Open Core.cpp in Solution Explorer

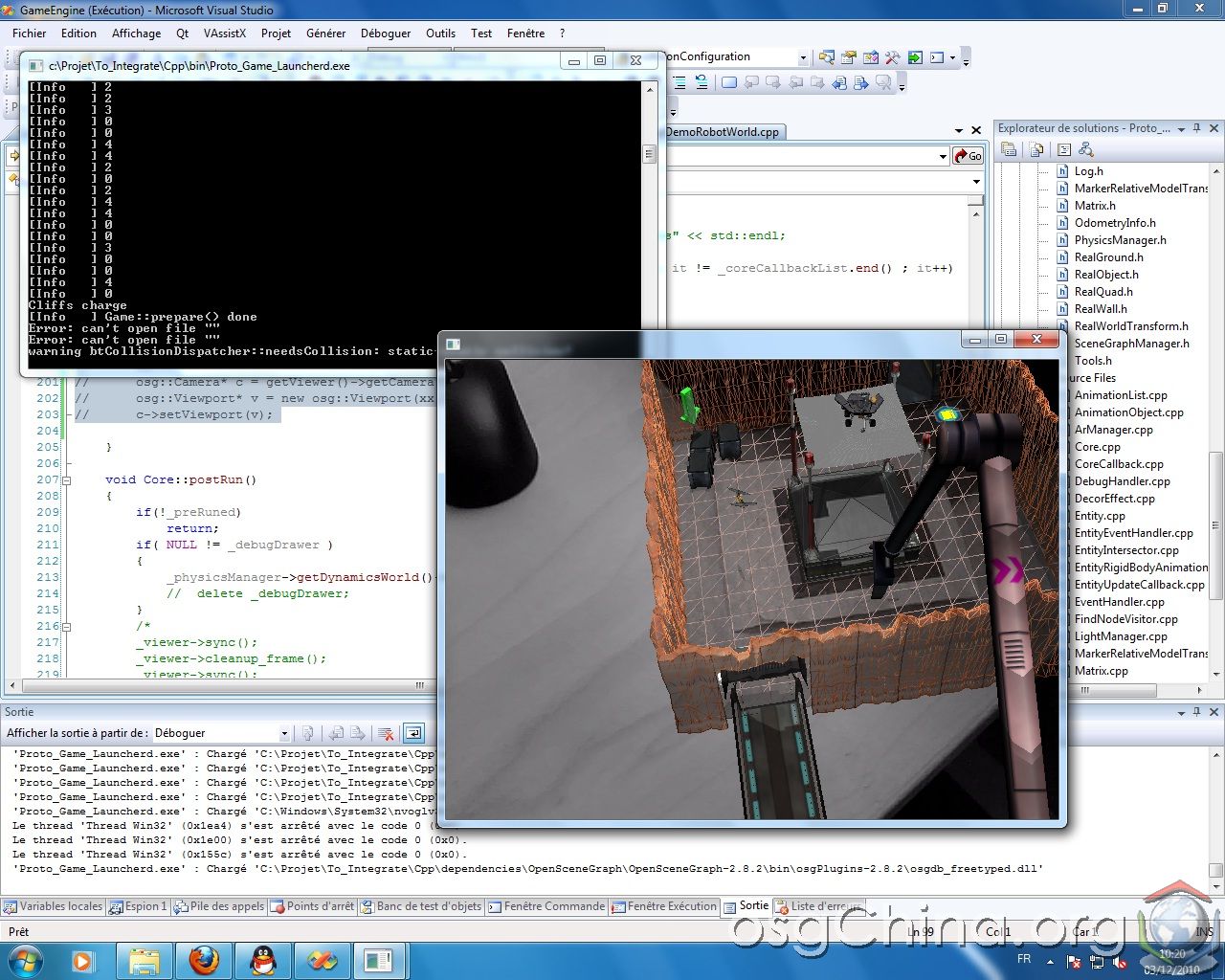click(1097, 447)
